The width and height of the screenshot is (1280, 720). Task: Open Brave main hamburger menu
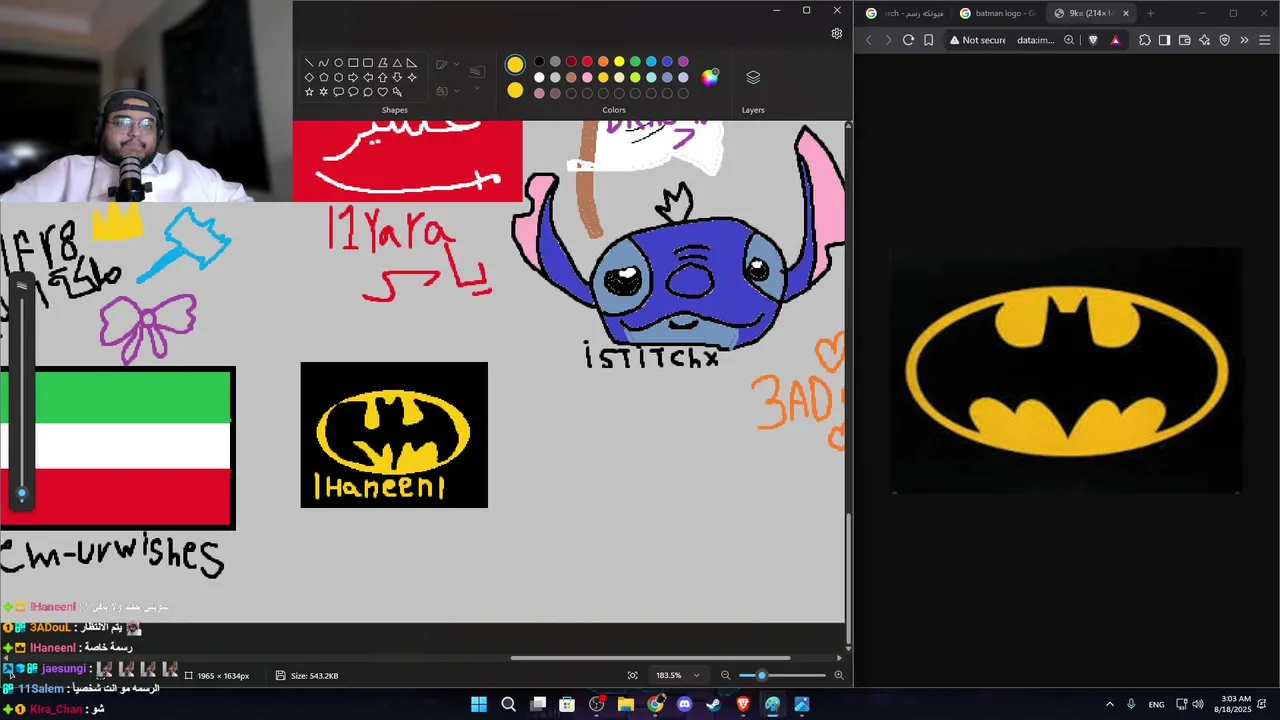coord(1264,40)
